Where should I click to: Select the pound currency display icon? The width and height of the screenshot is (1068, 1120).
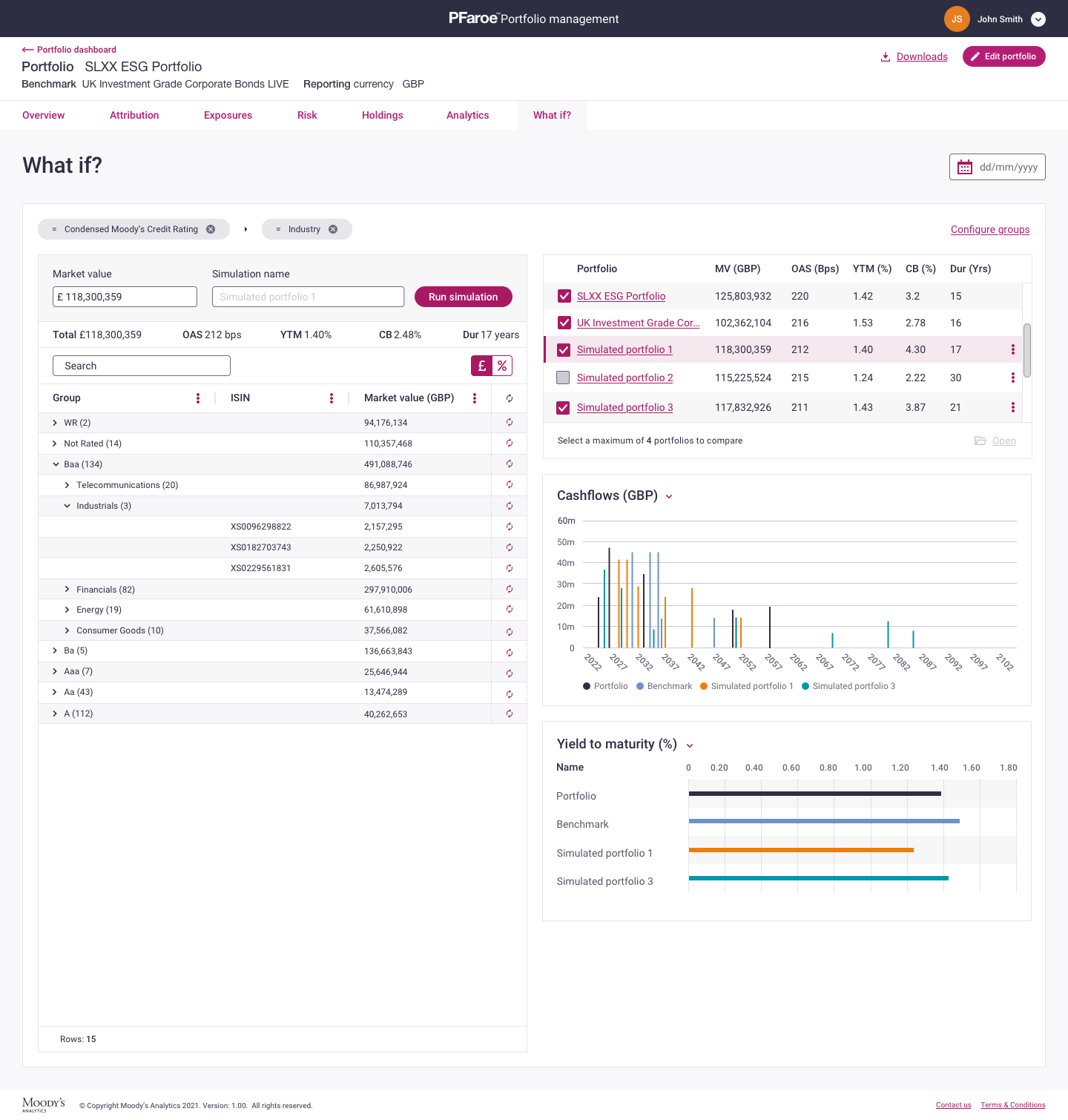[481, 366]
